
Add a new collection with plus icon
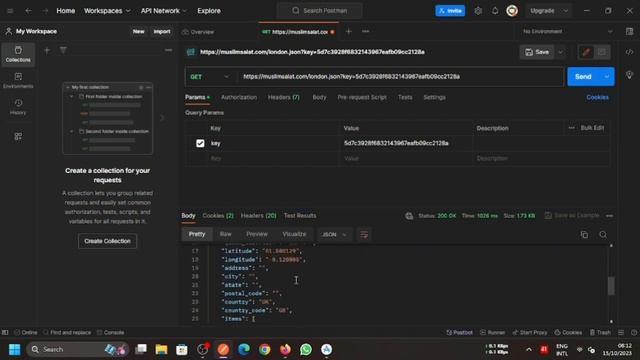click(x=47, y=50)
